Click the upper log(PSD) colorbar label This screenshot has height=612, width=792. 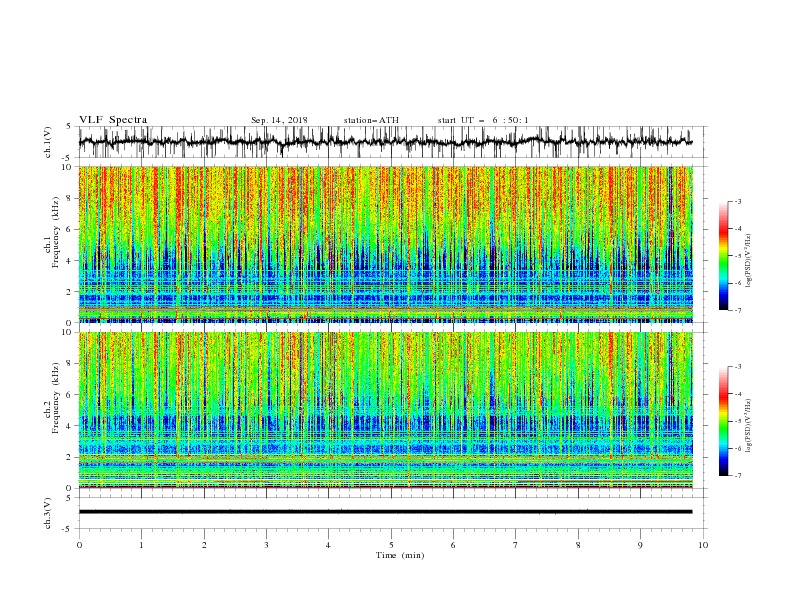tap(749, 261)
